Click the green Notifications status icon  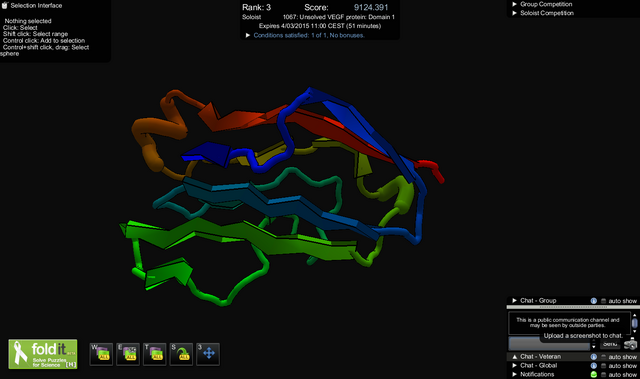pos(593,375)
